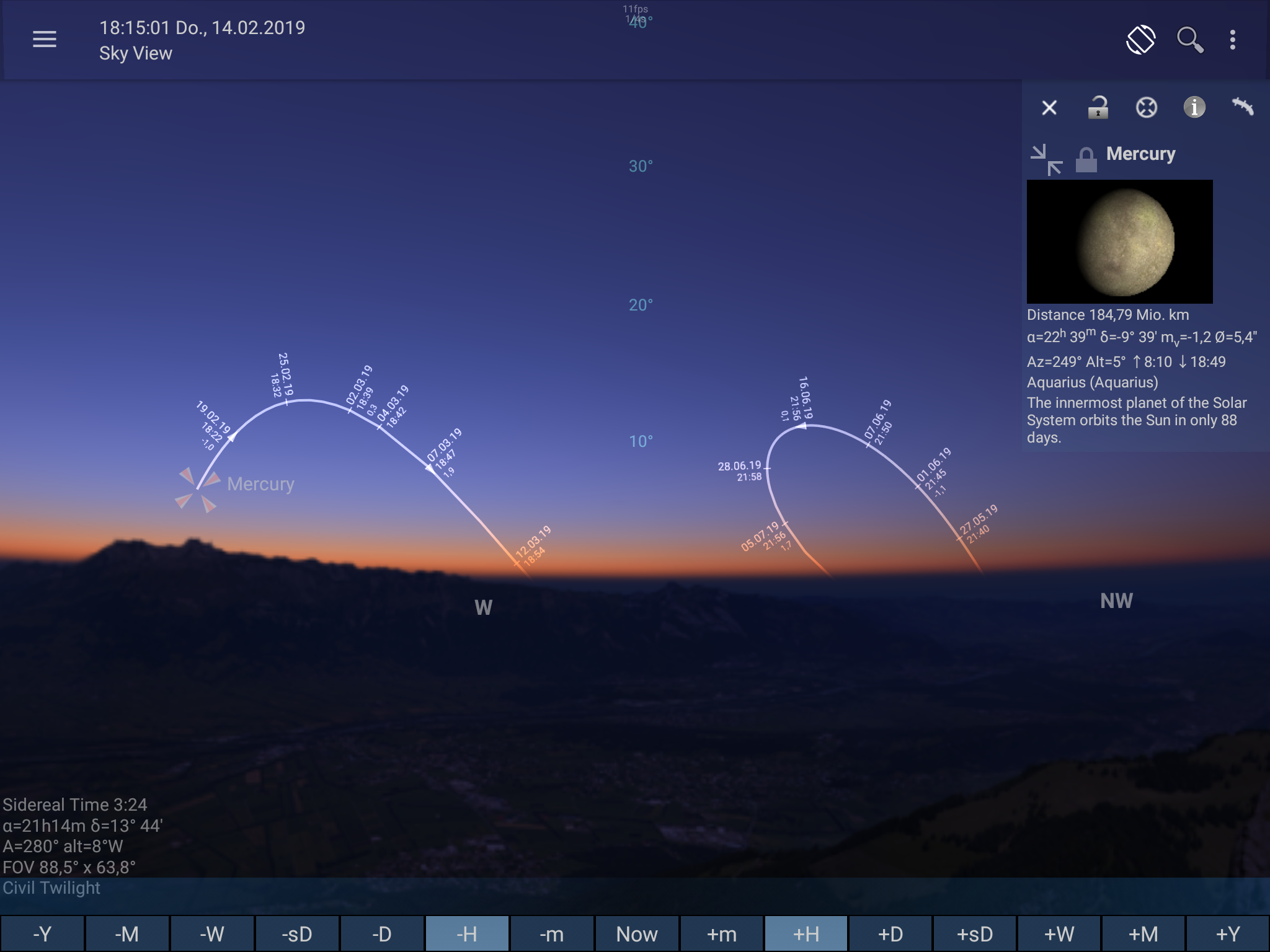Tap the 30° altitude label
This screenshot has height=952, width=1270.
(641, 166)
